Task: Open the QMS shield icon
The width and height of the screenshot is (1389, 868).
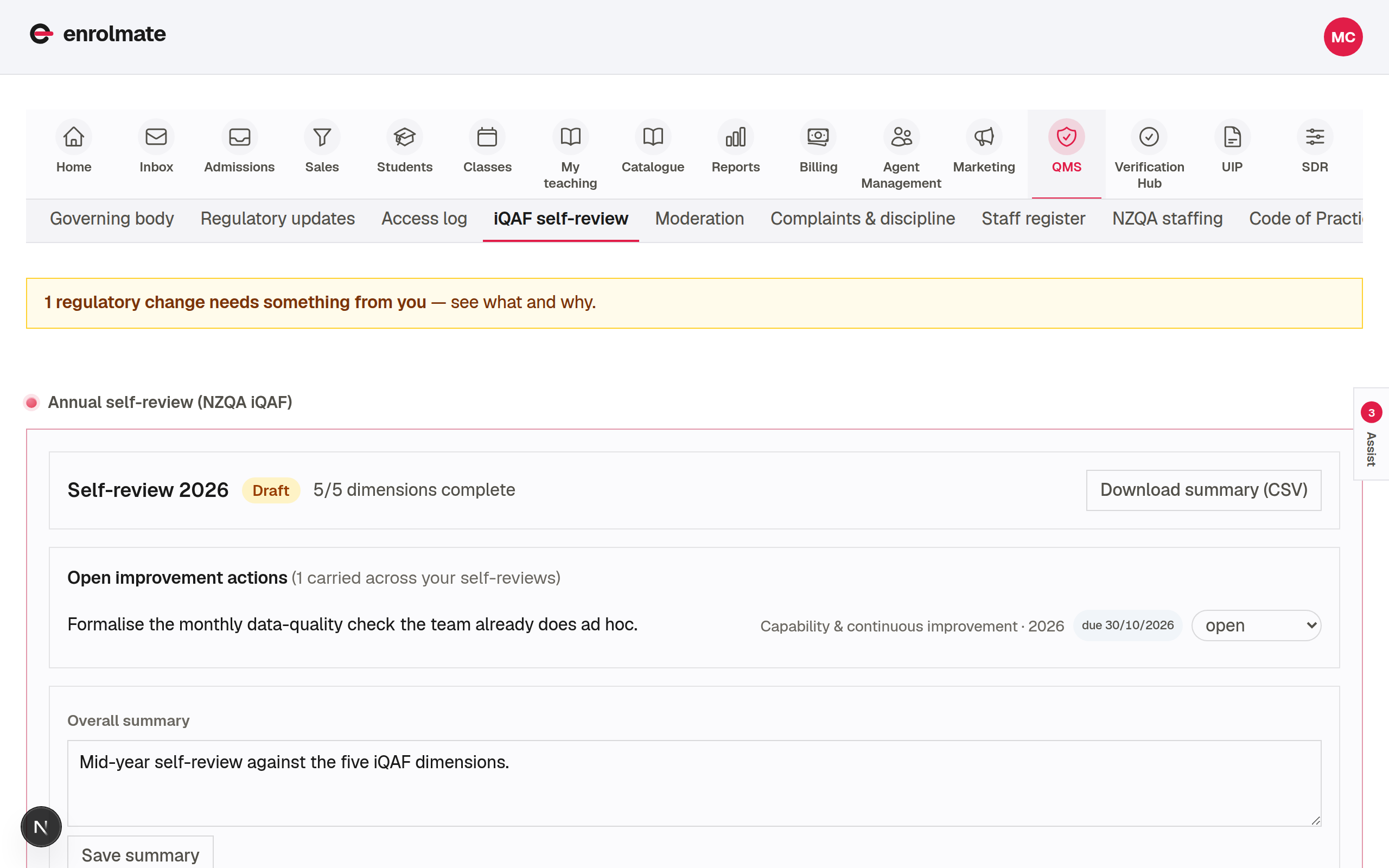Action: (x=1066, y=137)
